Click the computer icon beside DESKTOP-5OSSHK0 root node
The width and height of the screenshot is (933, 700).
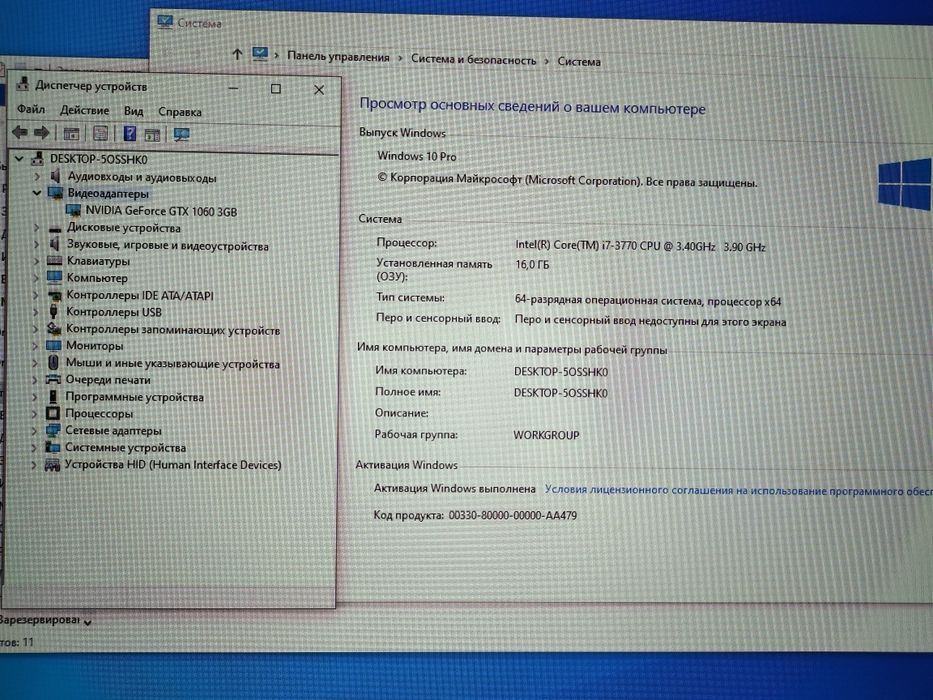[37, 158]
